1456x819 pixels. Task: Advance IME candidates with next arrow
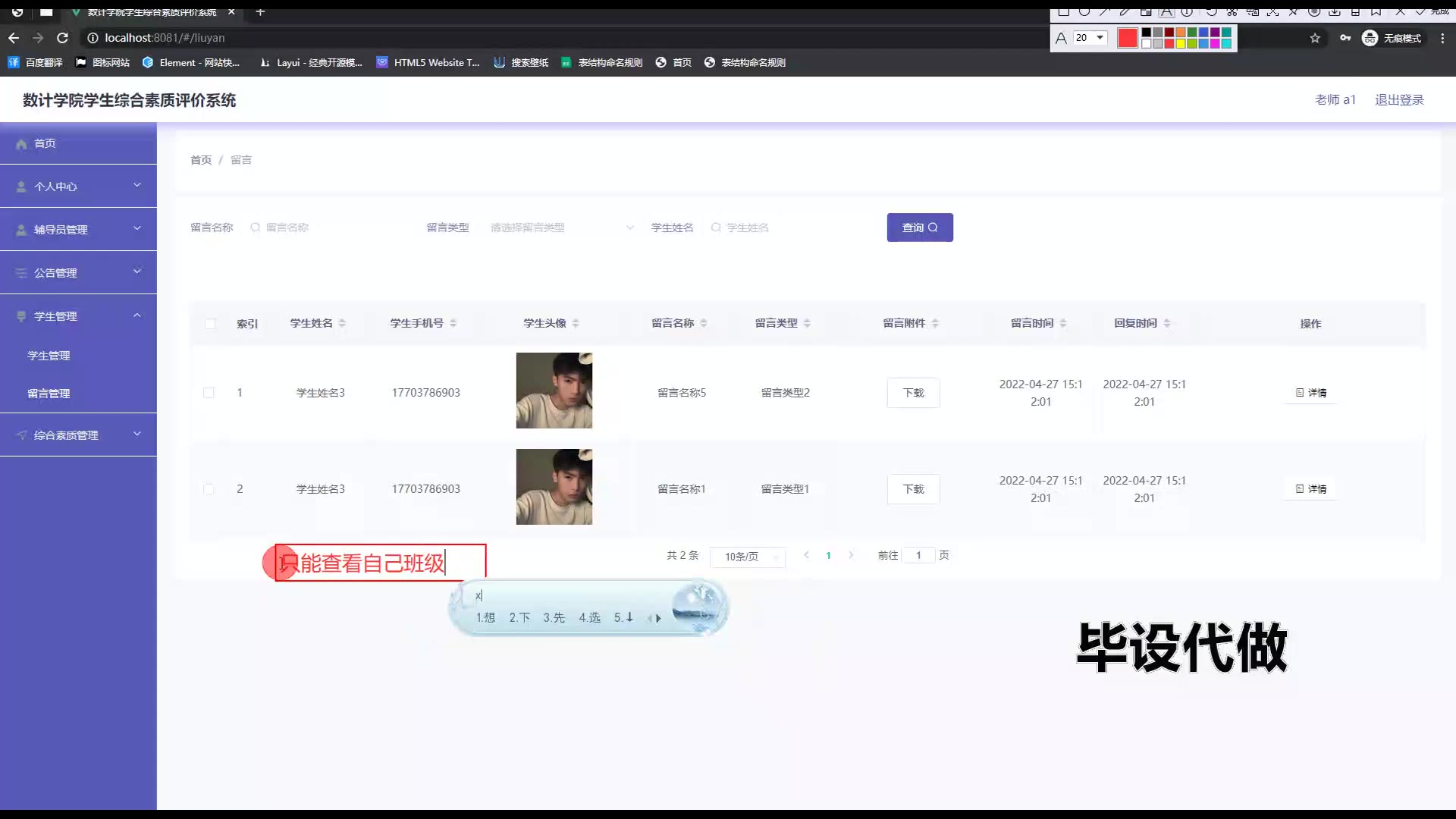click(x=658, y=618)
